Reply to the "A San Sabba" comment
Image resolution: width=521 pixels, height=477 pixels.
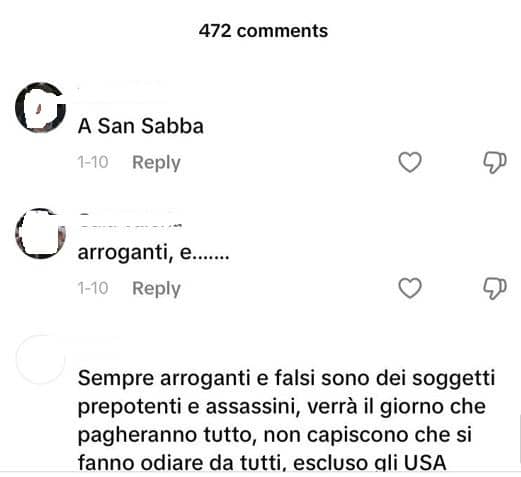coord(156,163)
